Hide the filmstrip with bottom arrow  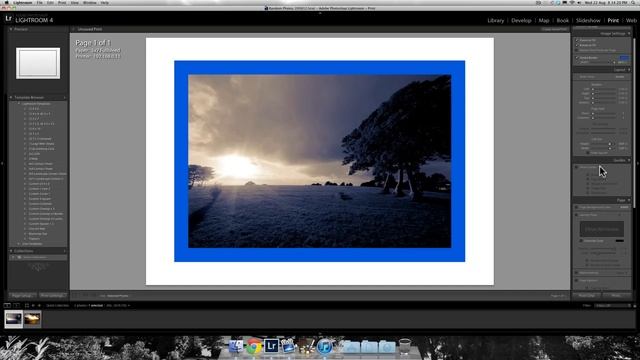click(320, 333)
